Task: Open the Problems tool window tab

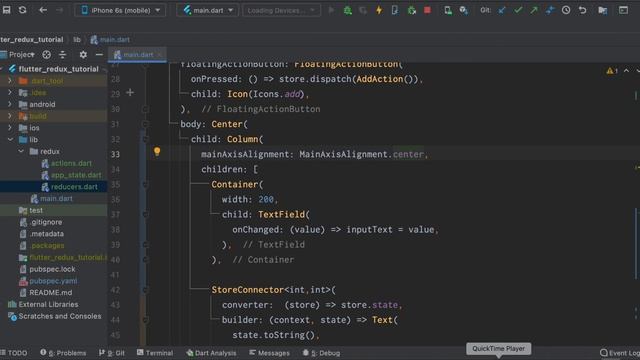Action: [63, 353]
